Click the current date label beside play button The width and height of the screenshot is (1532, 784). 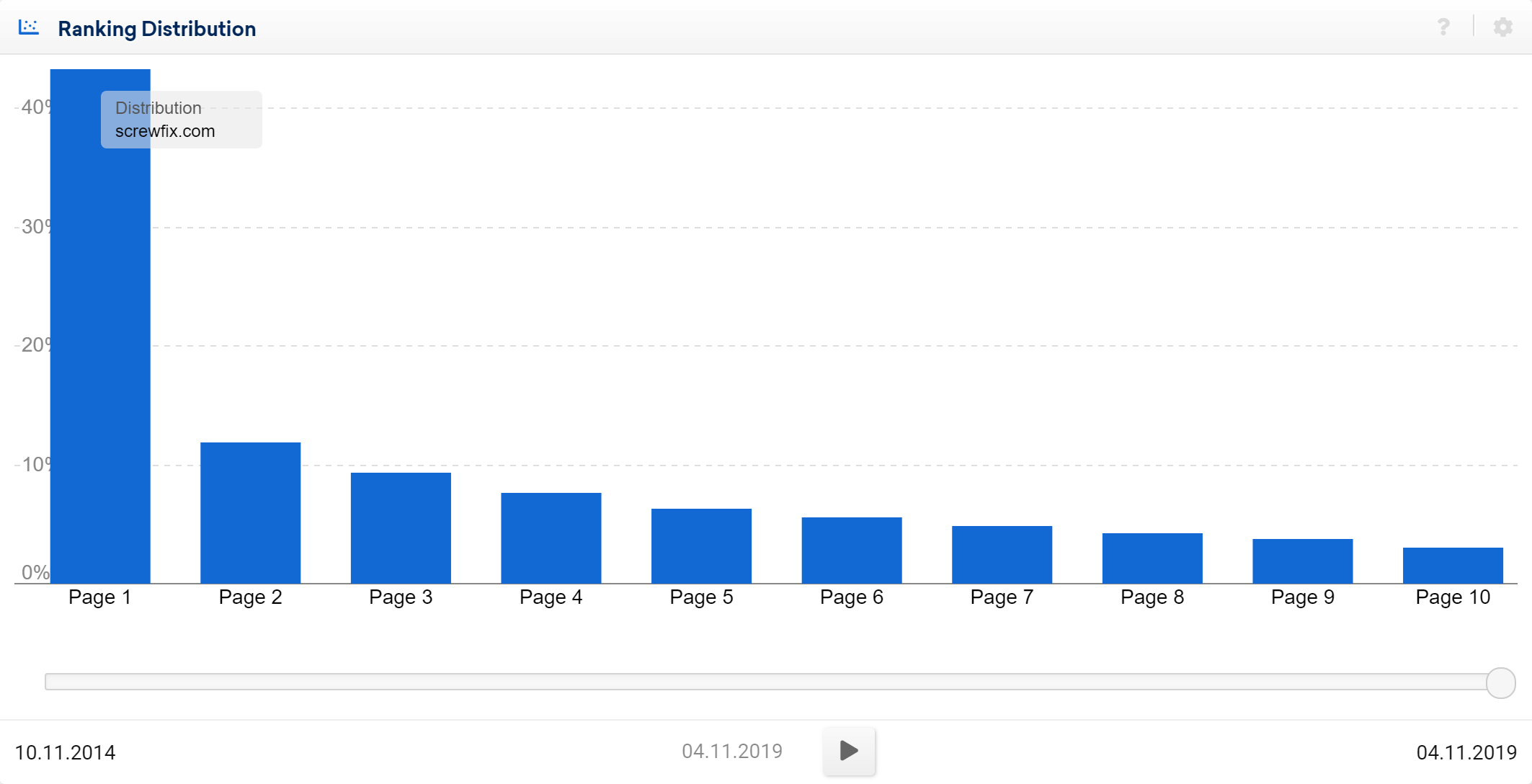[732, 751]
